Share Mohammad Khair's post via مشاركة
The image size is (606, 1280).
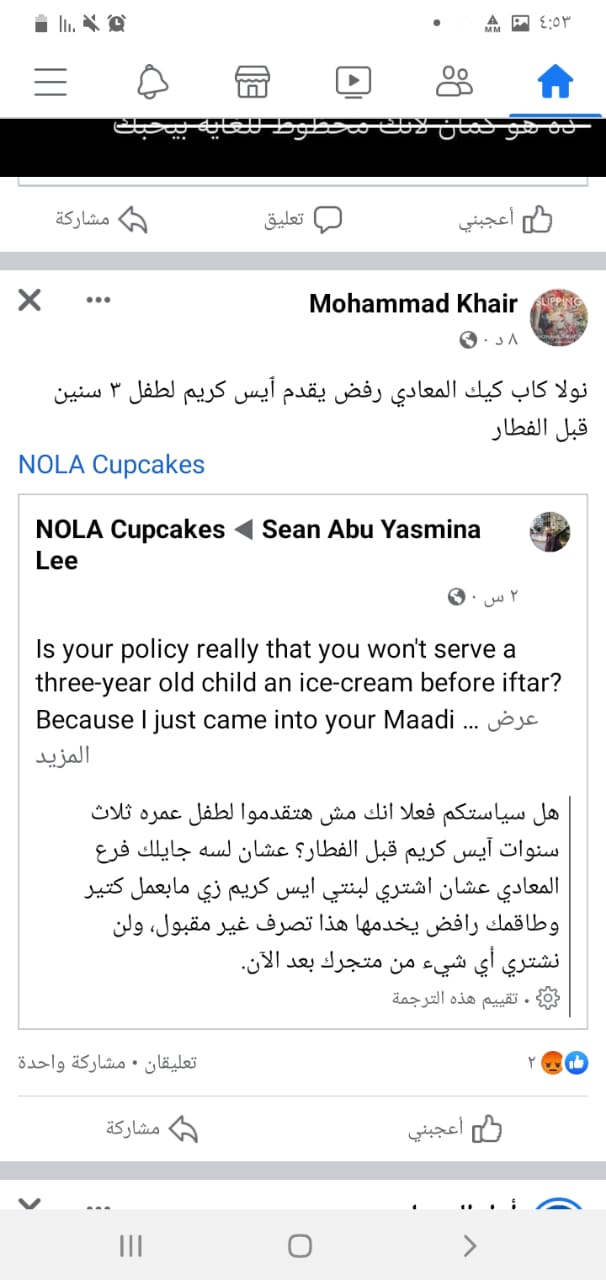152,1129
